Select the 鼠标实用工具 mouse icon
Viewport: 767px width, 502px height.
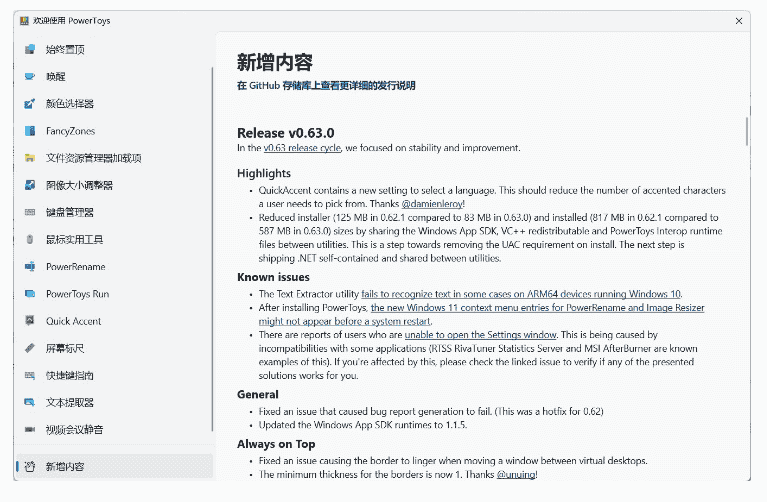click(x=30, y=239)
